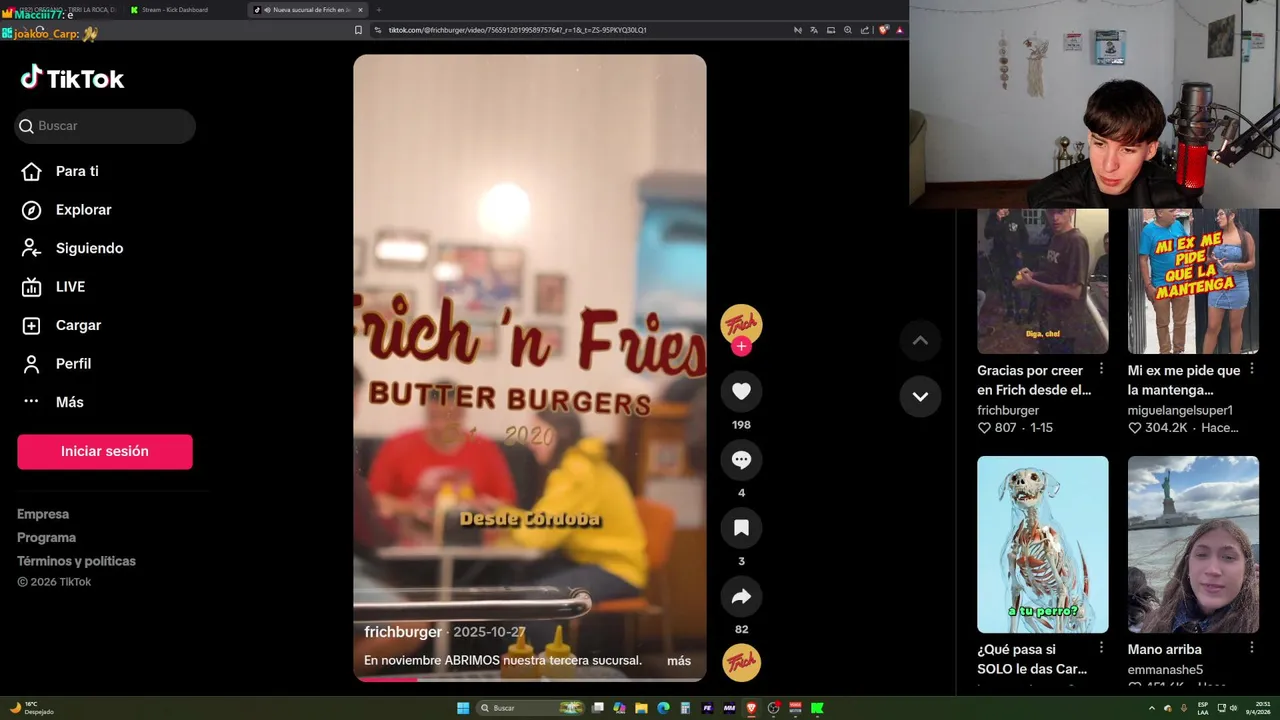Open options for 'Mi ex me pide' card
This screenshot has width=1280, height=720.
(1251, 369)
